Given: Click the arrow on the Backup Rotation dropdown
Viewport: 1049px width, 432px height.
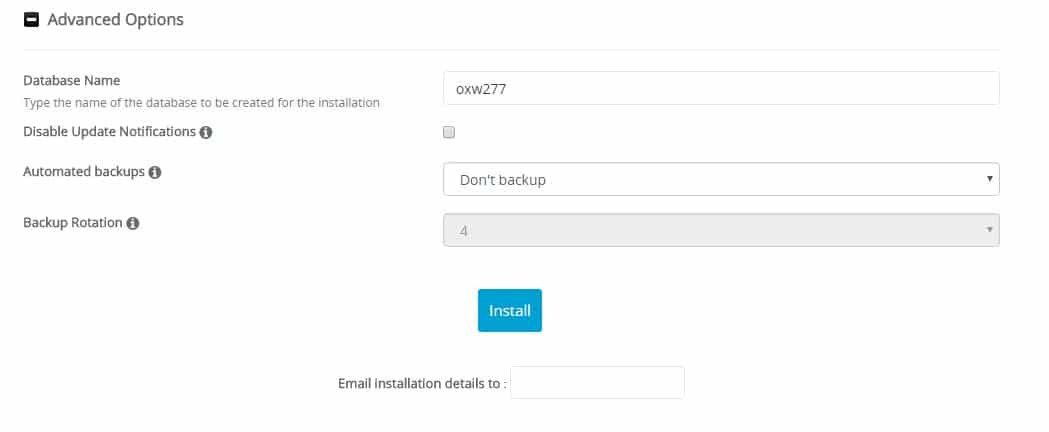Looking at the screenshot, I should pyautogui.click(x=989, y=230).
